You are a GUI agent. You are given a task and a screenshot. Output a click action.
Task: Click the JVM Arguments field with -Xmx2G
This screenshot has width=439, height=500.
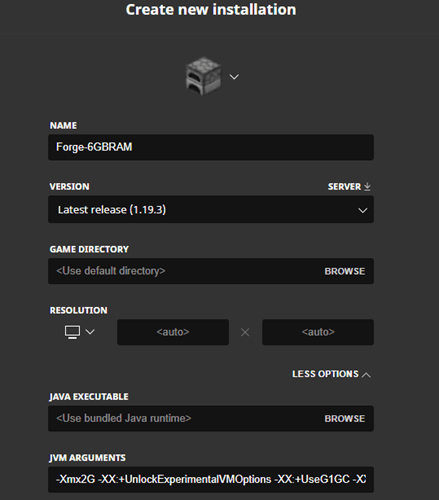coord(211,479)
